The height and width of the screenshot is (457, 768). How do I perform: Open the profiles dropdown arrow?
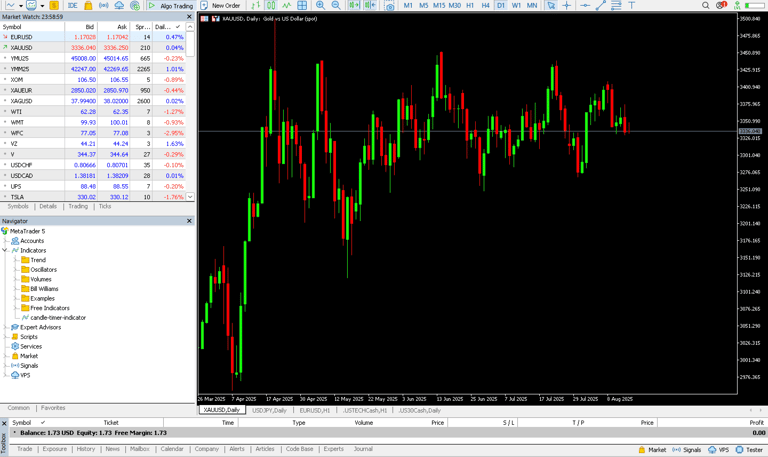coord(42,6)
